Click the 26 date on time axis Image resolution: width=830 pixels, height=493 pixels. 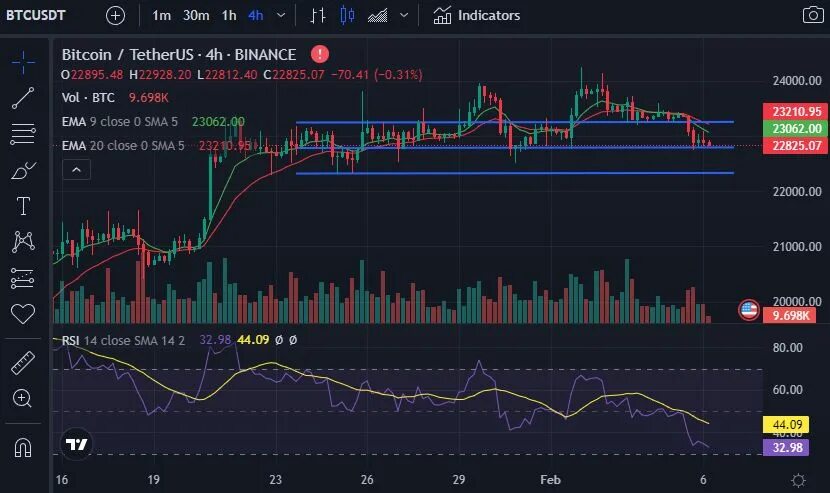pos(367,480)
